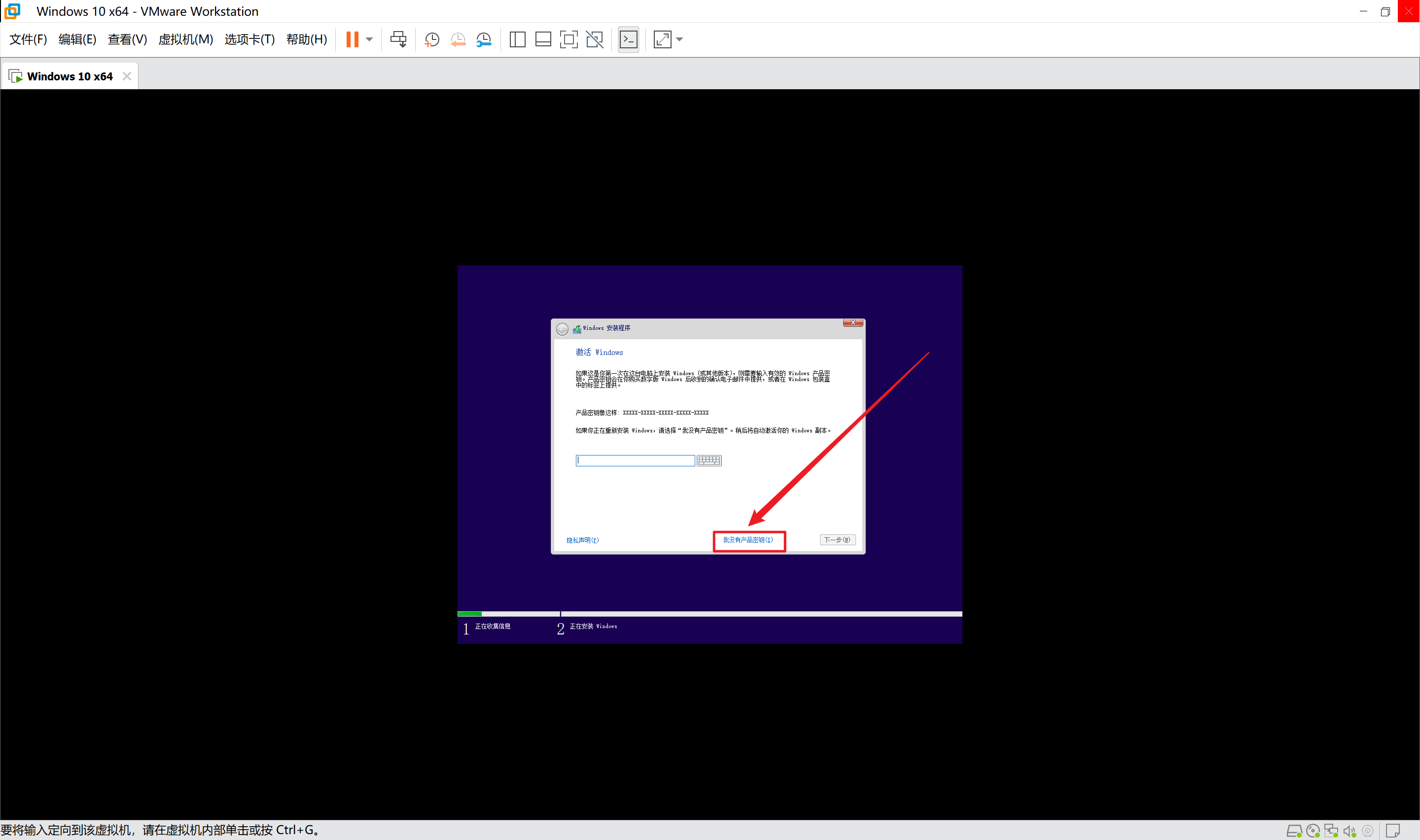The width and height of the screenshot is (1420, 840).
Task: Toggle Unity mode icon
Action: click(594, 39)
